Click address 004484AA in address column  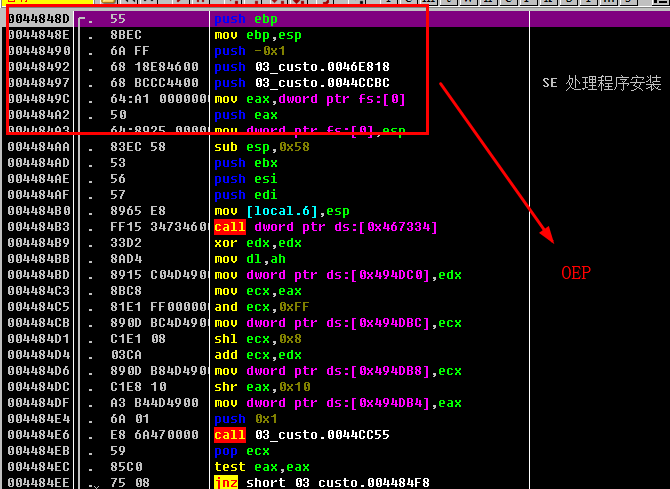[x=38, y=147]
